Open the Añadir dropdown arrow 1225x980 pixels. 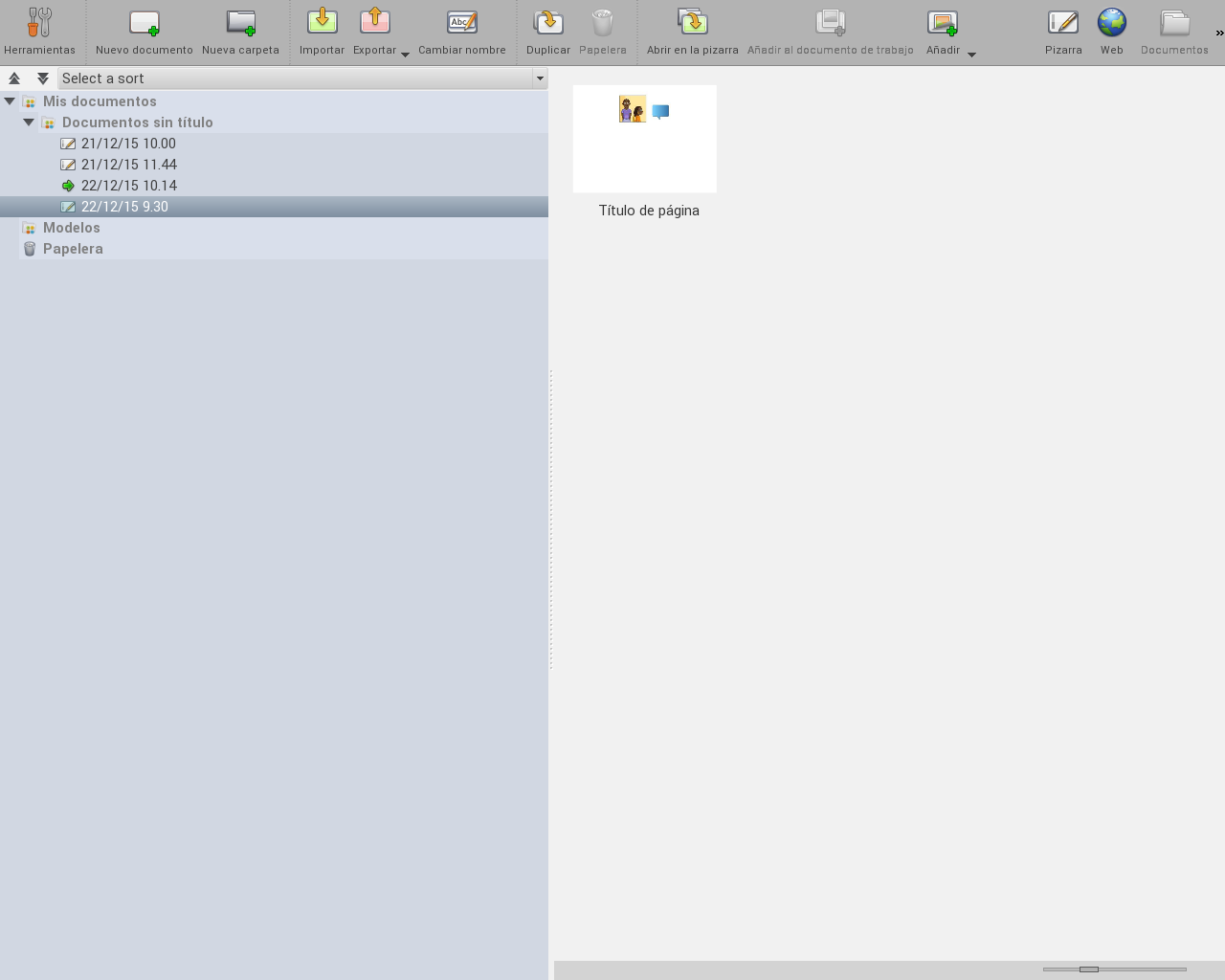(971, 55)
